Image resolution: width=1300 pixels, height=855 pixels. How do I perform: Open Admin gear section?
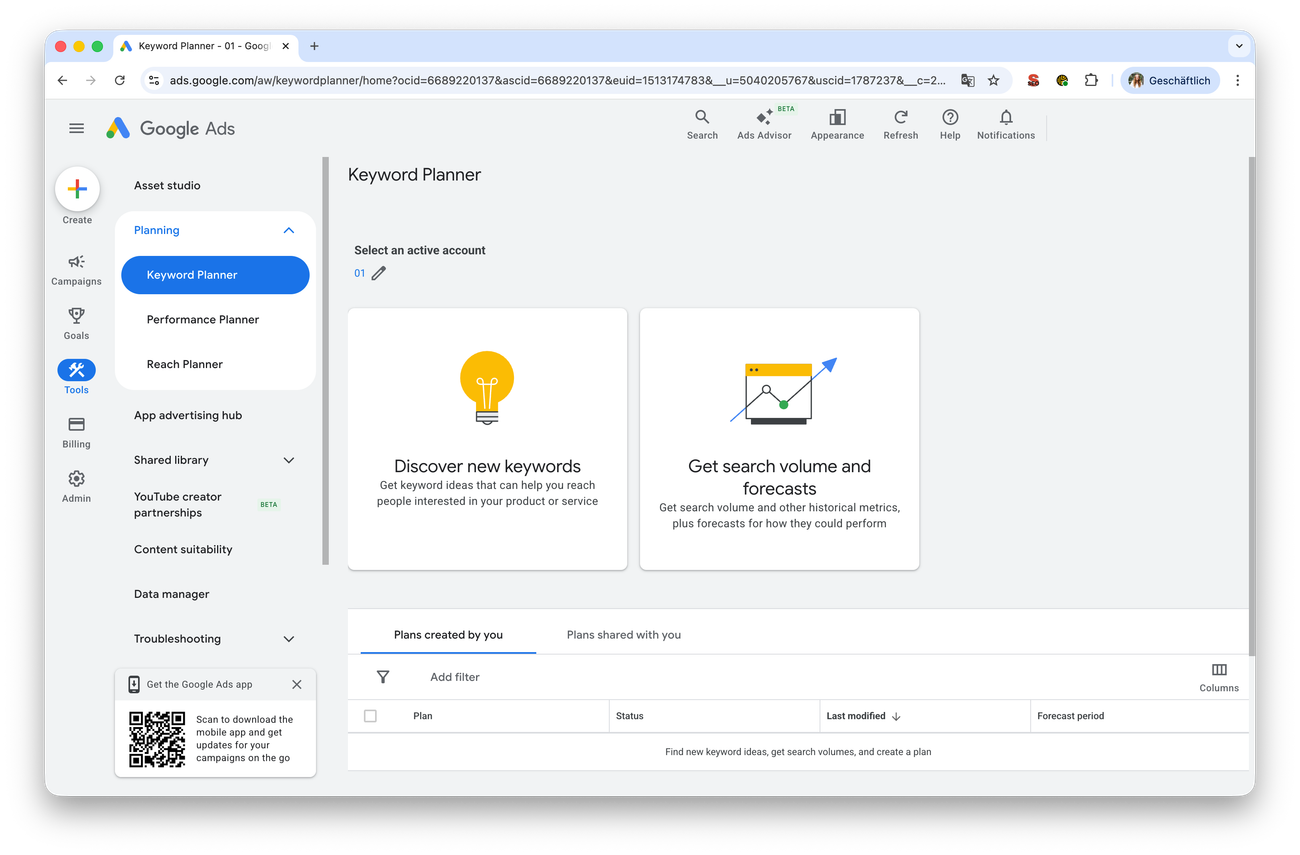click(76, 486)
